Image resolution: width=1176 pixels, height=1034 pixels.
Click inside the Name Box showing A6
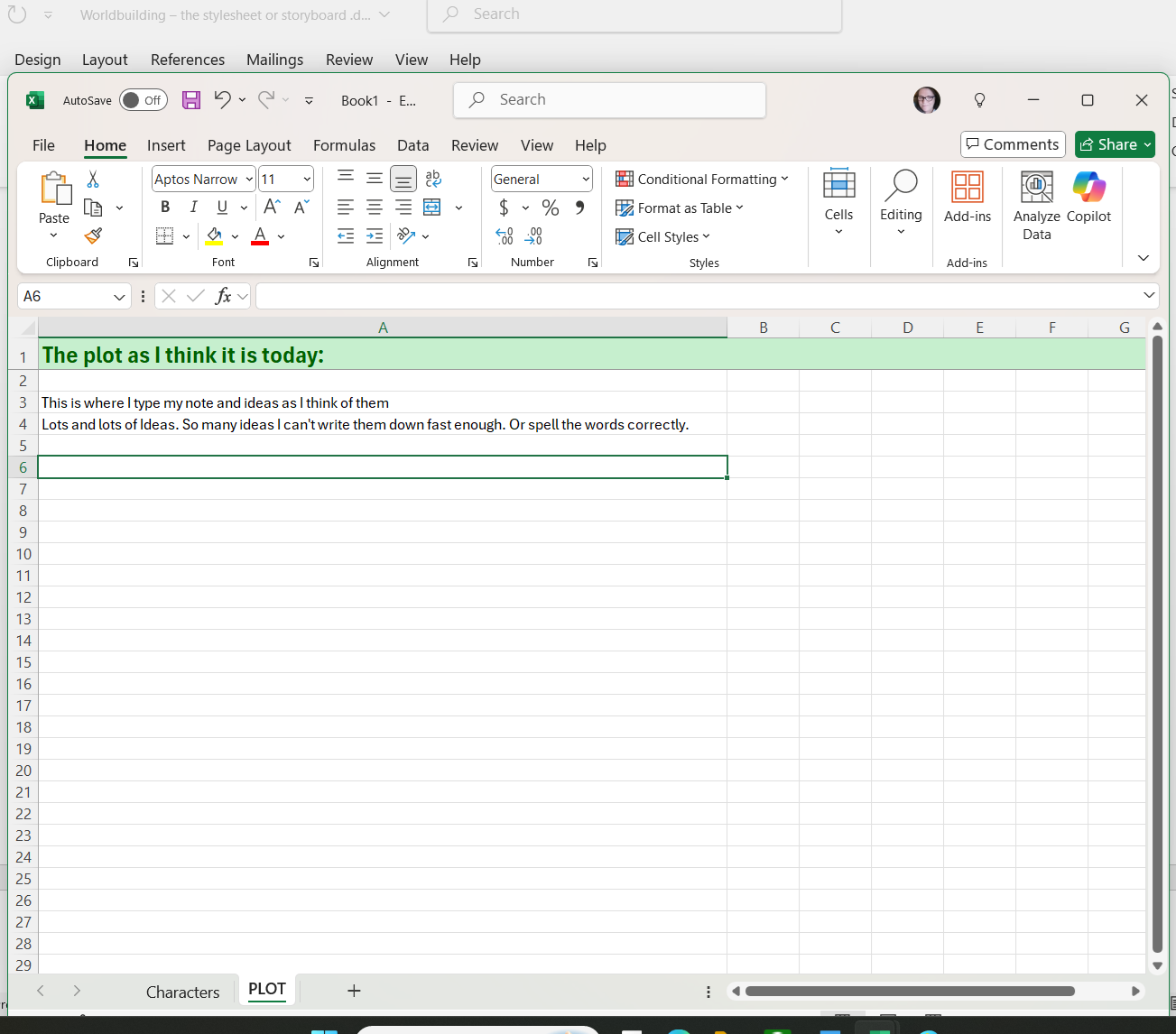pyautogui.click(x=65, y=296)
